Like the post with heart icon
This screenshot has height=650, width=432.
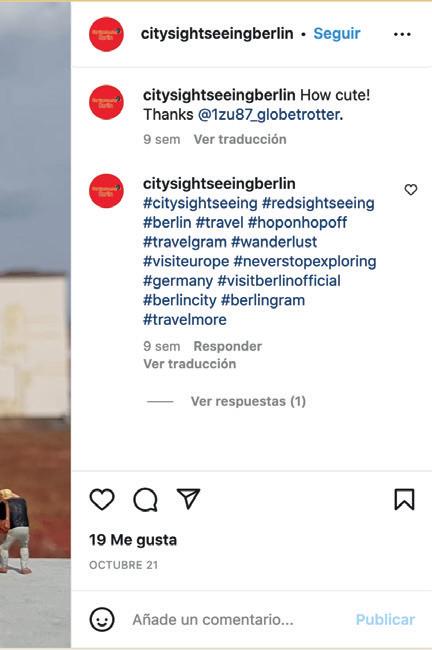pos(102,499)
